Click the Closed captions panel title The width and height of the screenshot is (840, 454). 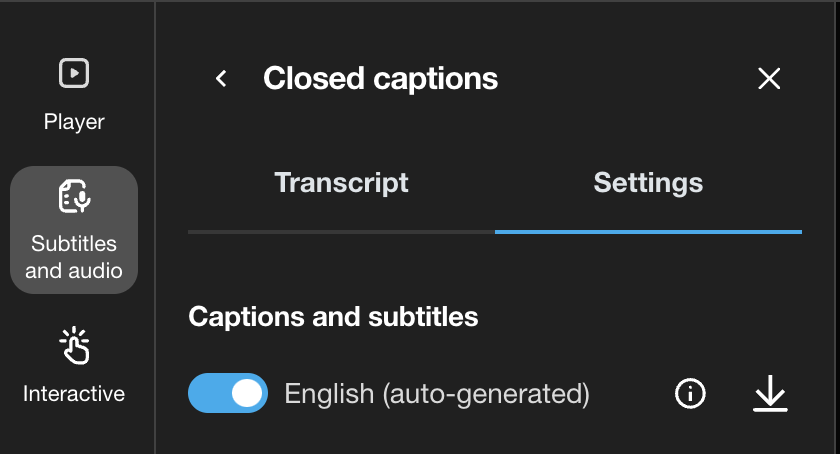click(x=380, y=78)
